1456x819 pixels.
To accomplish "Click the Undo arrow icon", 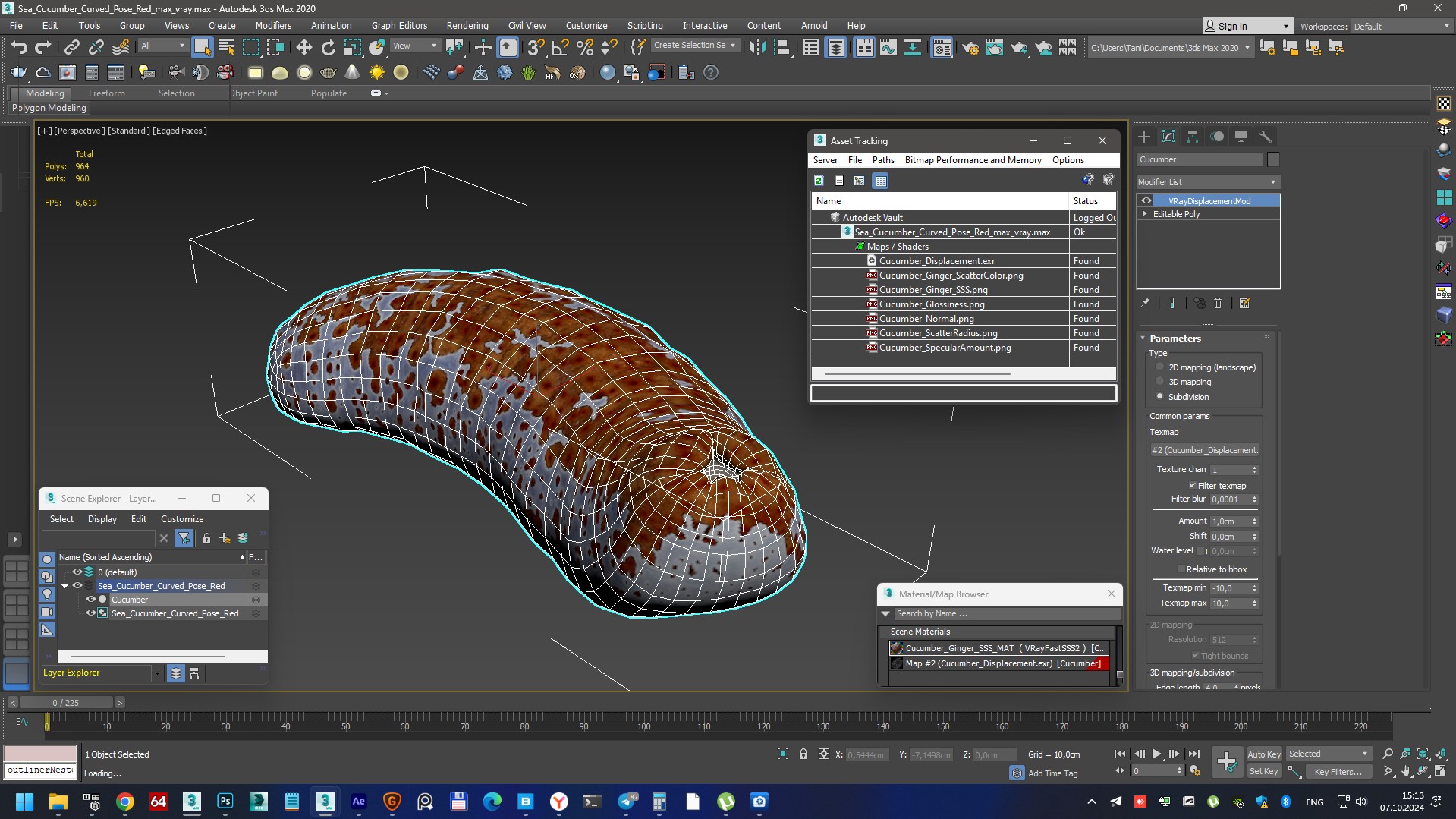I will coord(19,47).
